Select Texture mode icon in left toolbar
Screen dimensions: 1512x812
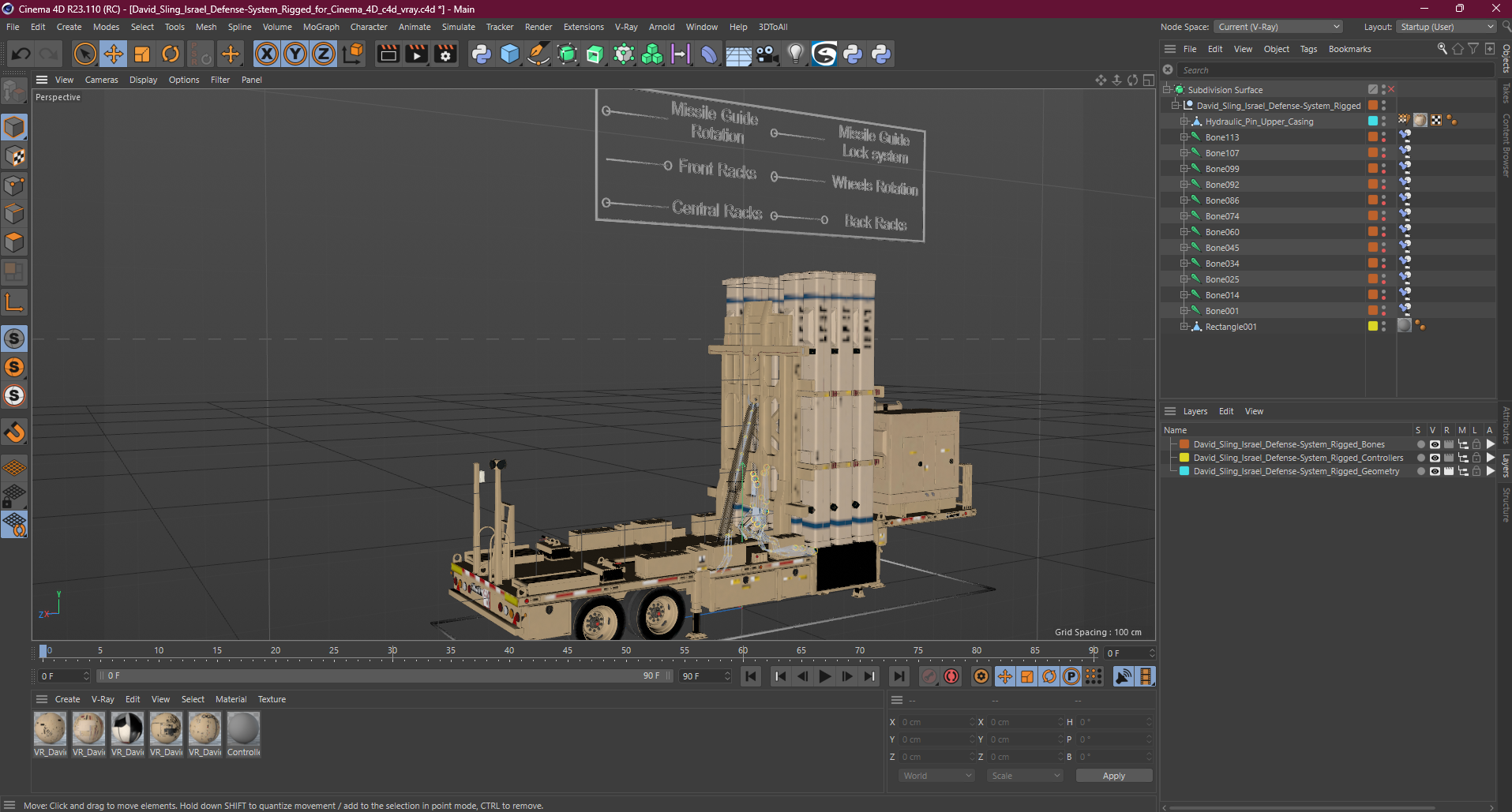pos(14,156)
